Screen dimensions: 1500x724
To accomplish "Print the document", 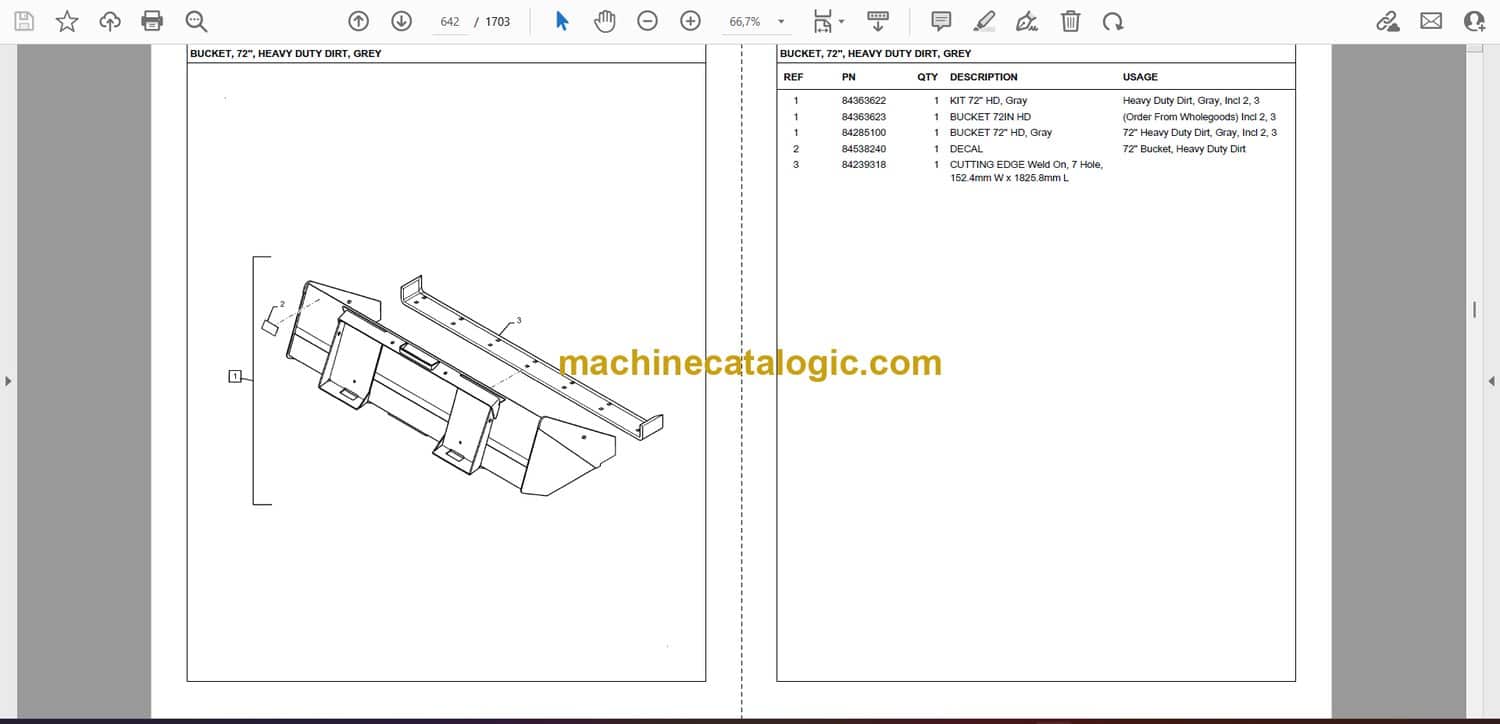I will pyautogui.click(x=152, y=21).
